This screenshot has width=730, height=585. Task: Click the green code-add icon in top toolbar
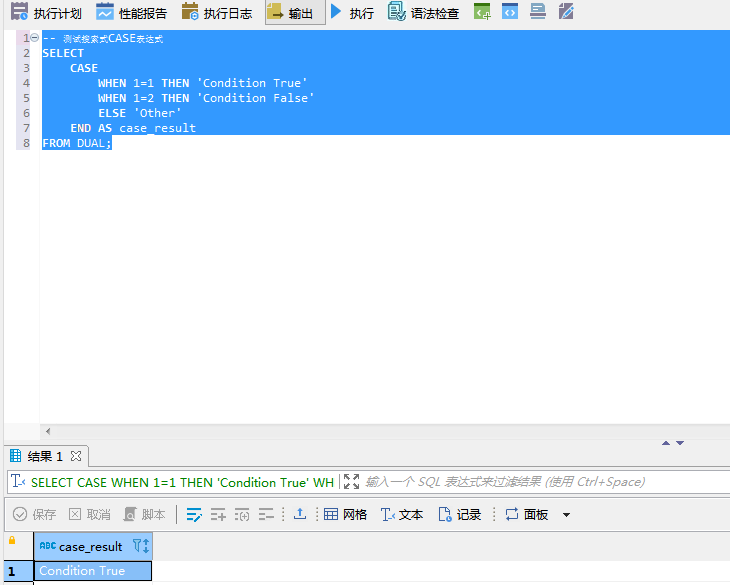coord(482,13)
